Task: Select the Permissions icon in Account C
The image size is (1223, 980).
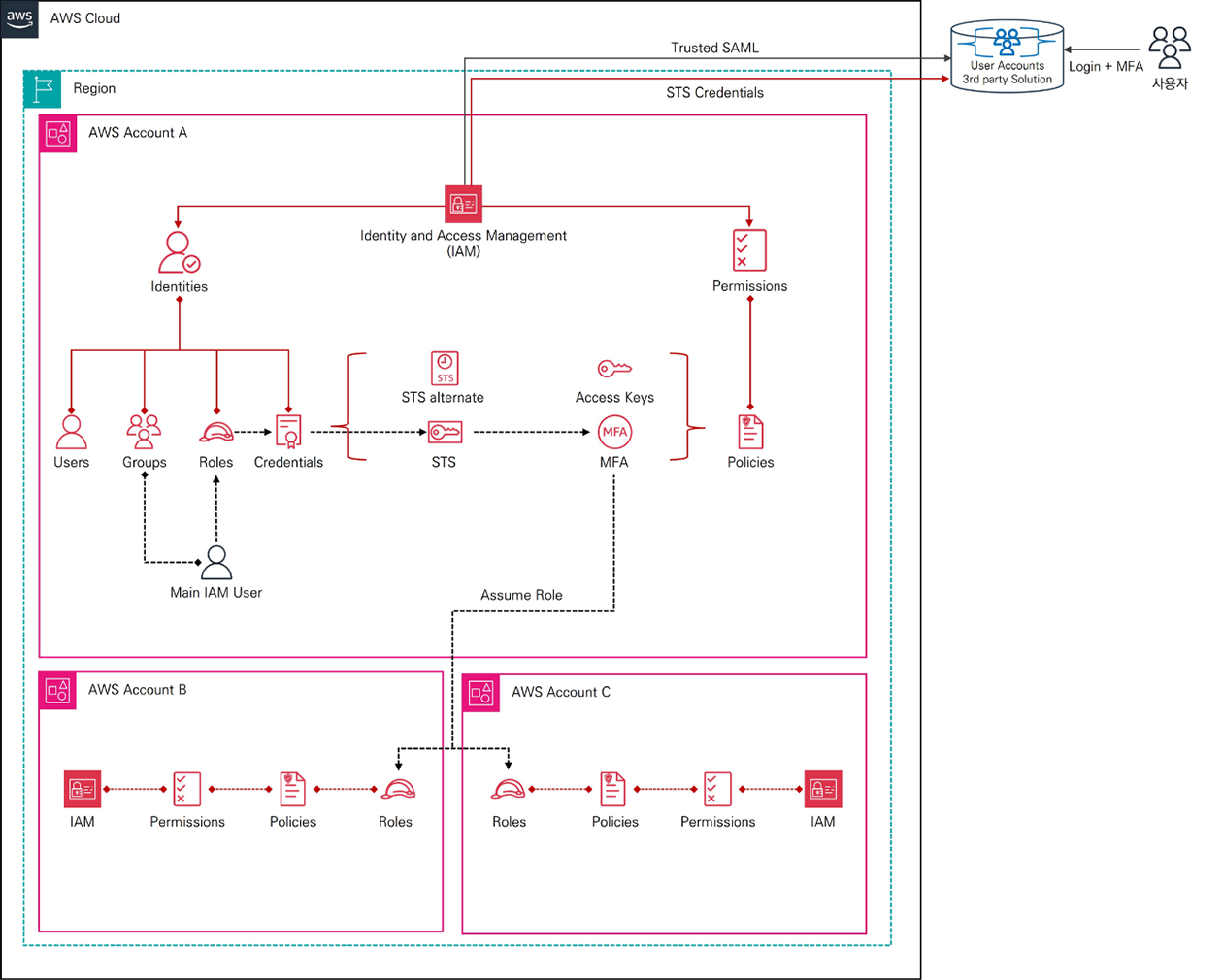Action: [x=718, y=790]
